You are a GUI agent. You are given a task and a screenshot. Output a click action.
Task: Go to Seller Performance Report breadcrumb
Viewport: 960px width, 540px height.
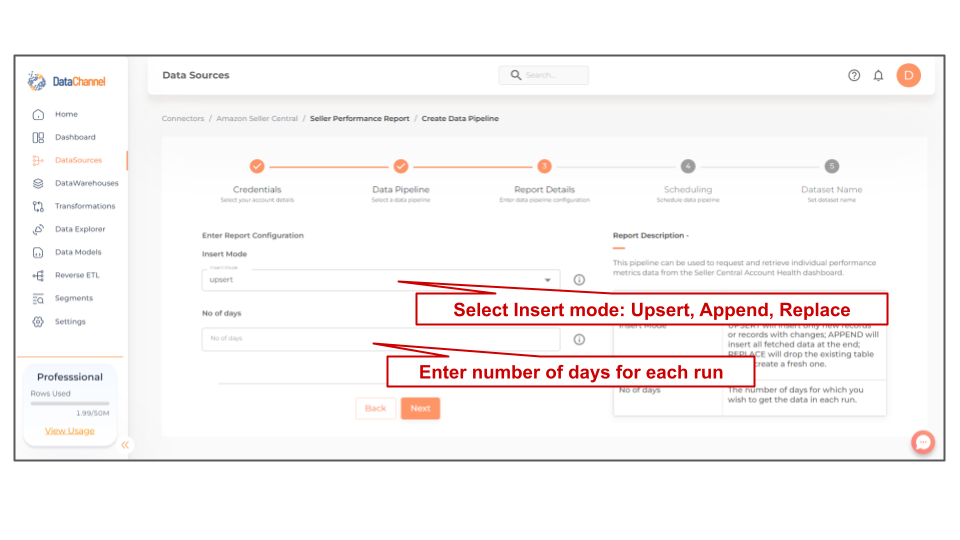point(359,119)
